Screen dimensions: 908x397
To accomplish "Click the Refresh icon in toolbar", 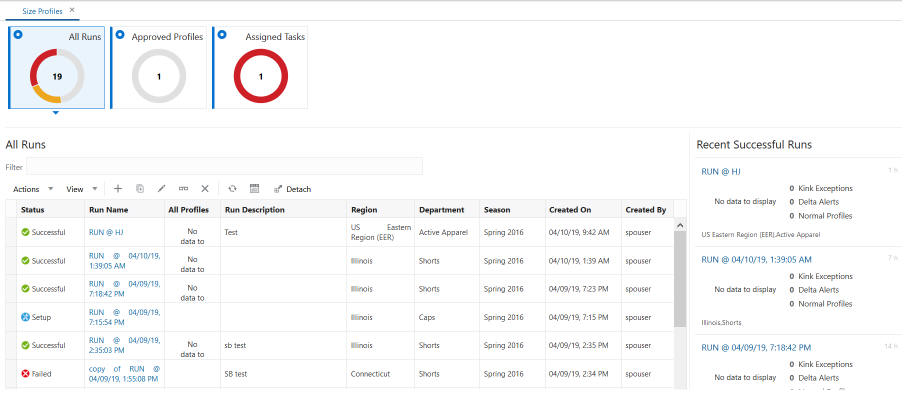I will click(232, 189).
